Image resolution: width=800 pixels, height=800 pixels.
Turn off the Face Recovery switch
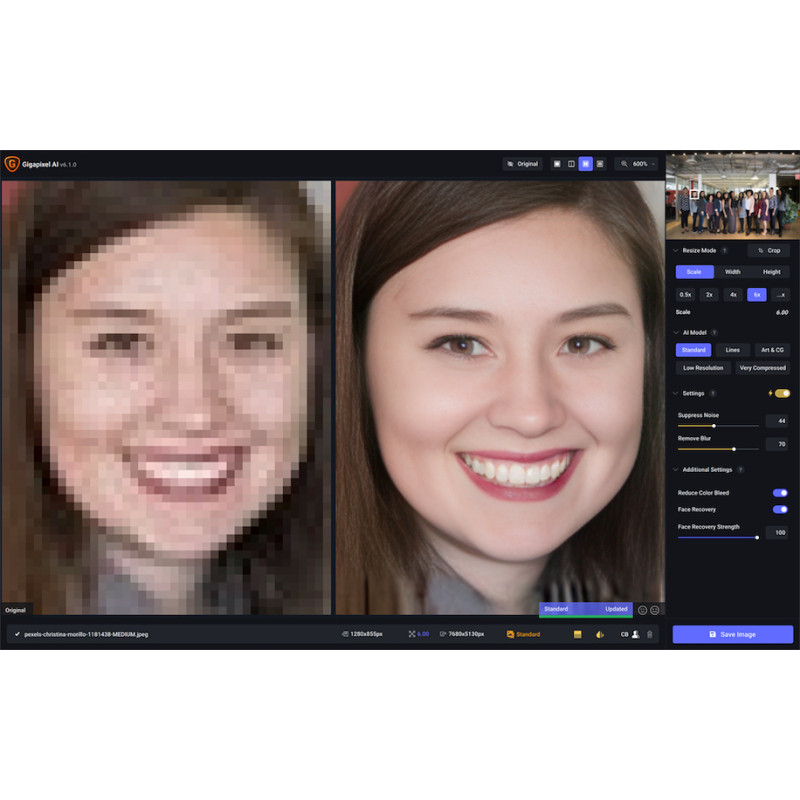pyautogui.click(x=780, y=509)
